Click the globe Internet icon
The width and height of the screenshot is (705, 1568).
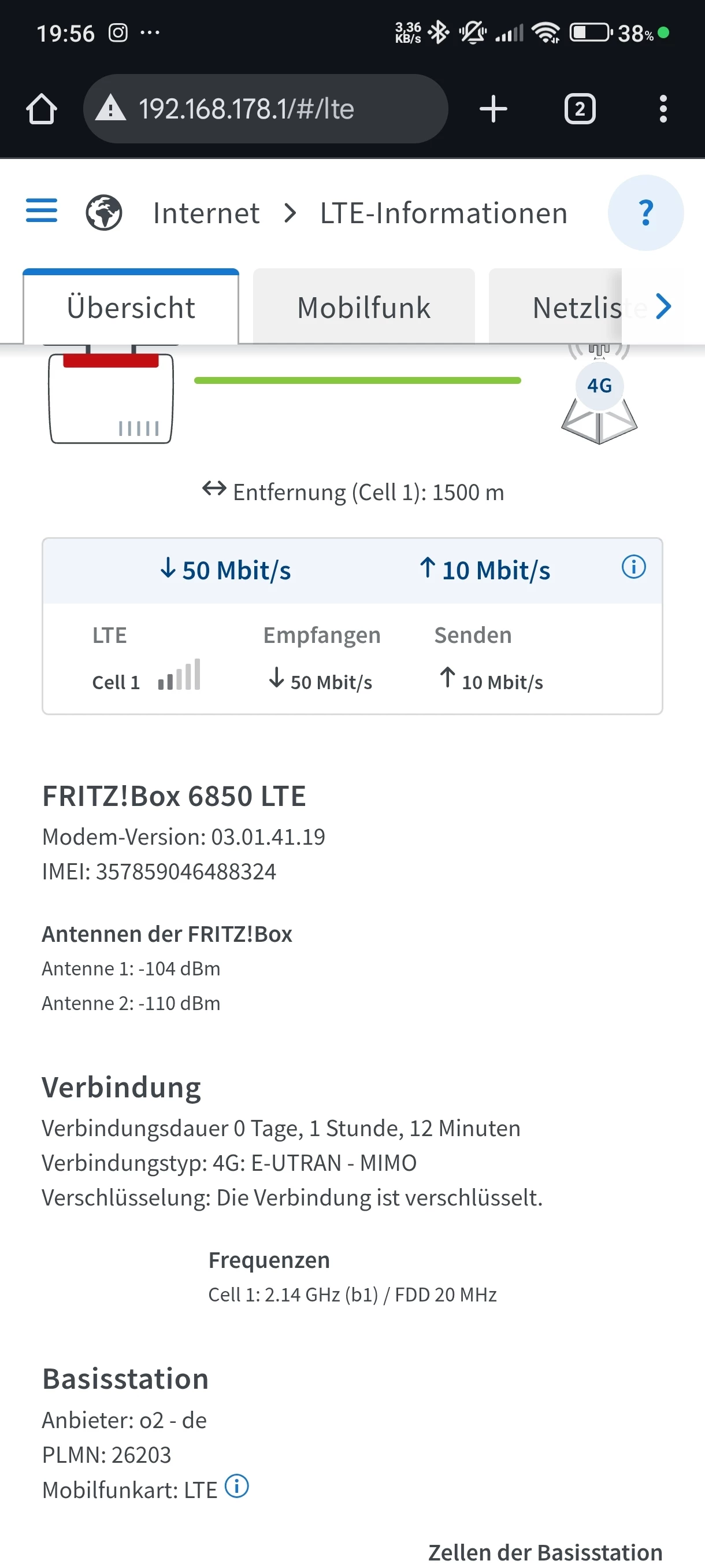(x=104, y=212)
